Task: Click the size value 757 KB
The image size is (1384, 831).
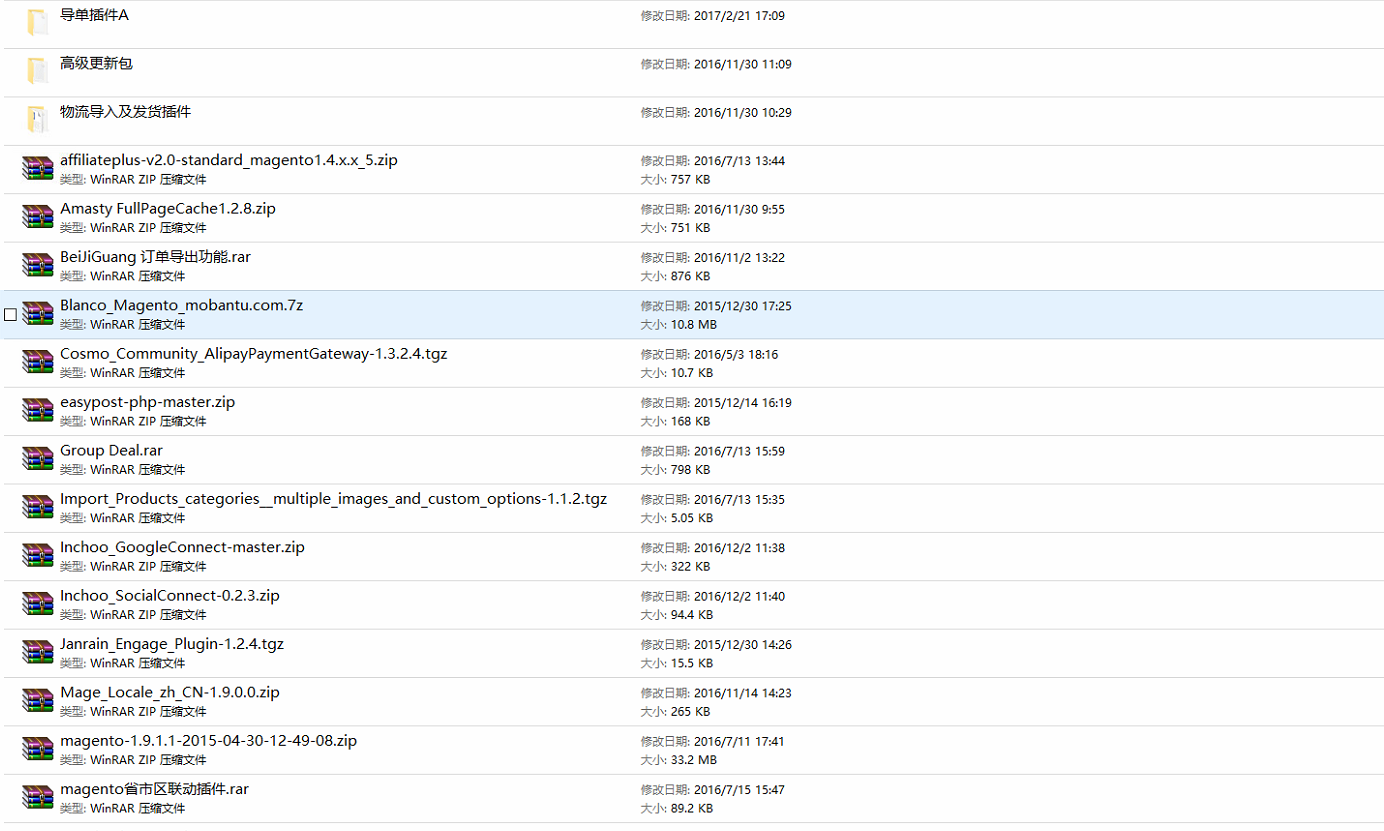Action: pyautogui.click(x=690, y=180)
